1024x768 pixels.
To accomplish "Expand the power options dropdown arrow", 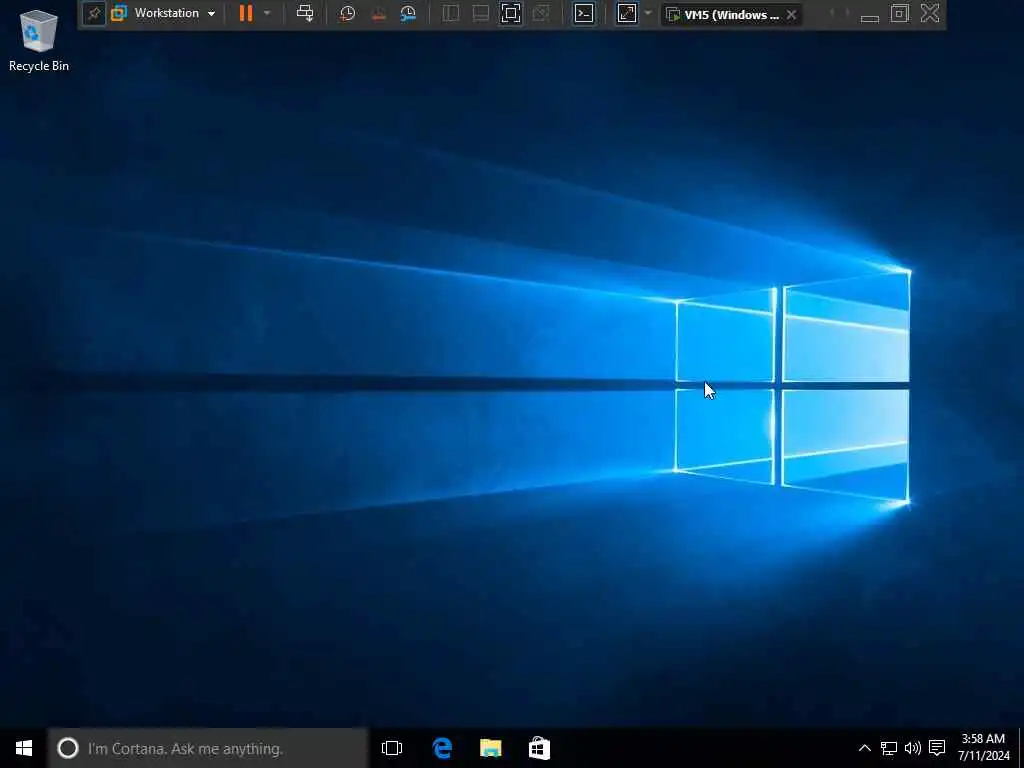I will 266,13.
